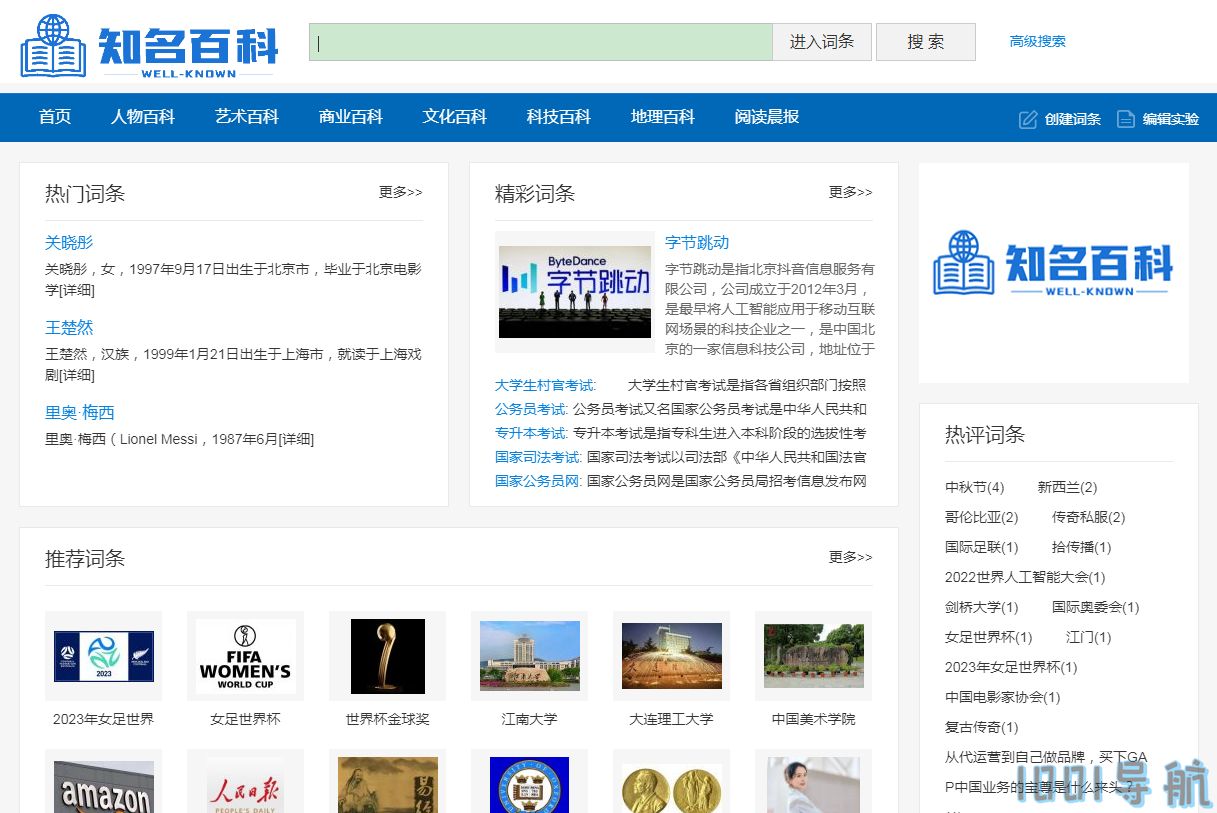Open the 关晓彤 entry link

tap(69, 243)
